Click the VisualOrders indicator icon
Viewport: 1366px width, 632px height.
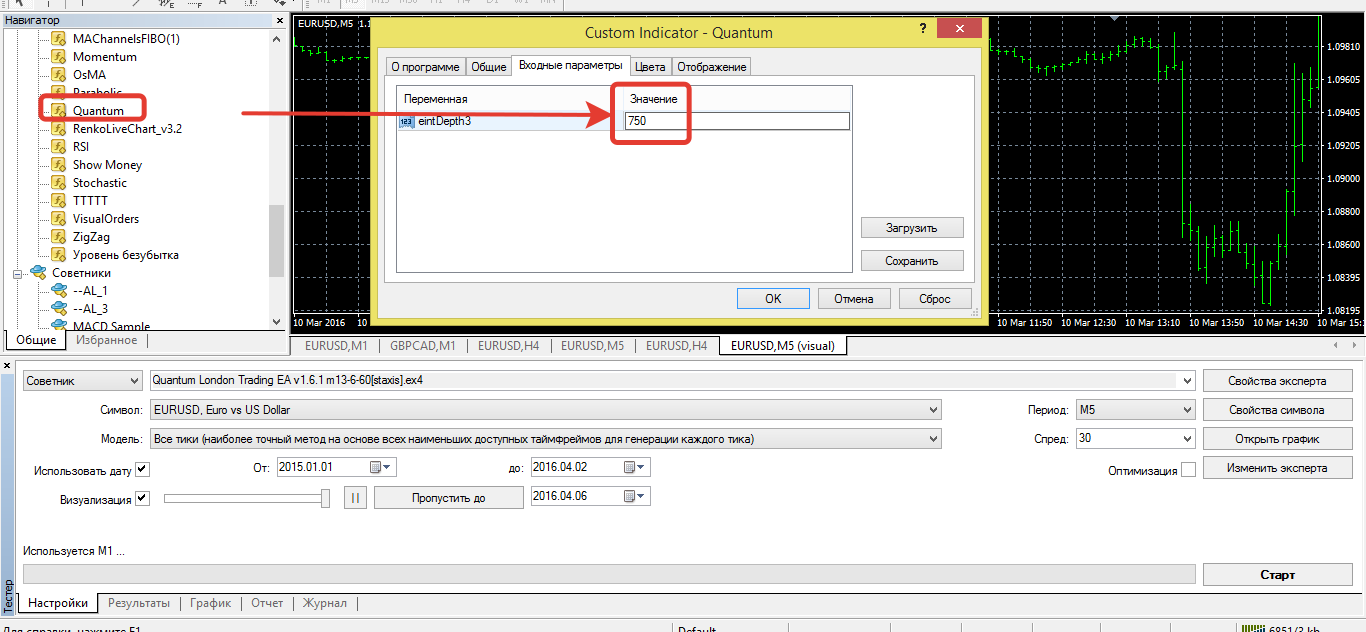(58, 219)
